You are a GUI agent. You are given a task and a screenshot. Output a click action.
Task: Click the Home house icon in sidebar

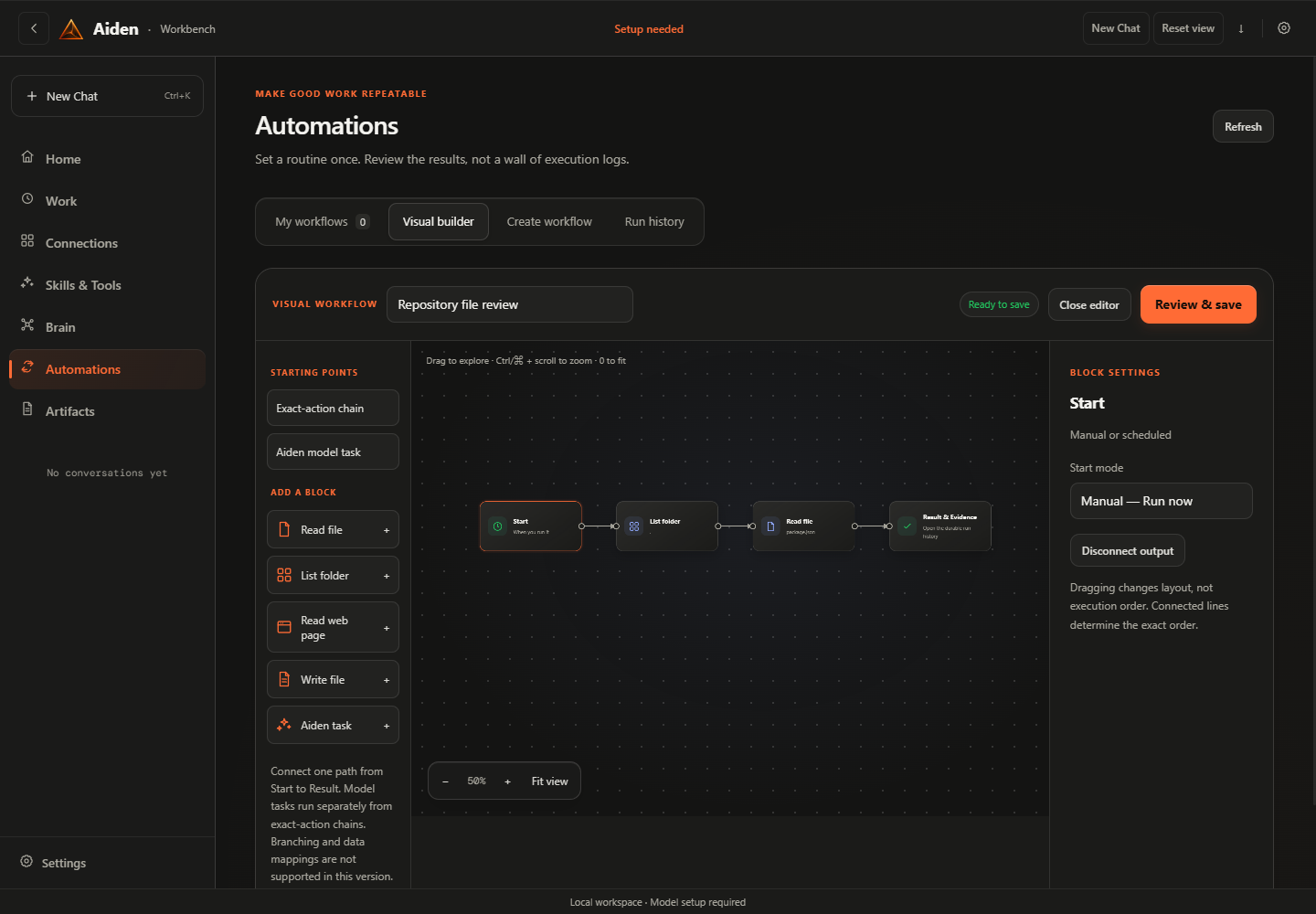[x=27, y=156]
